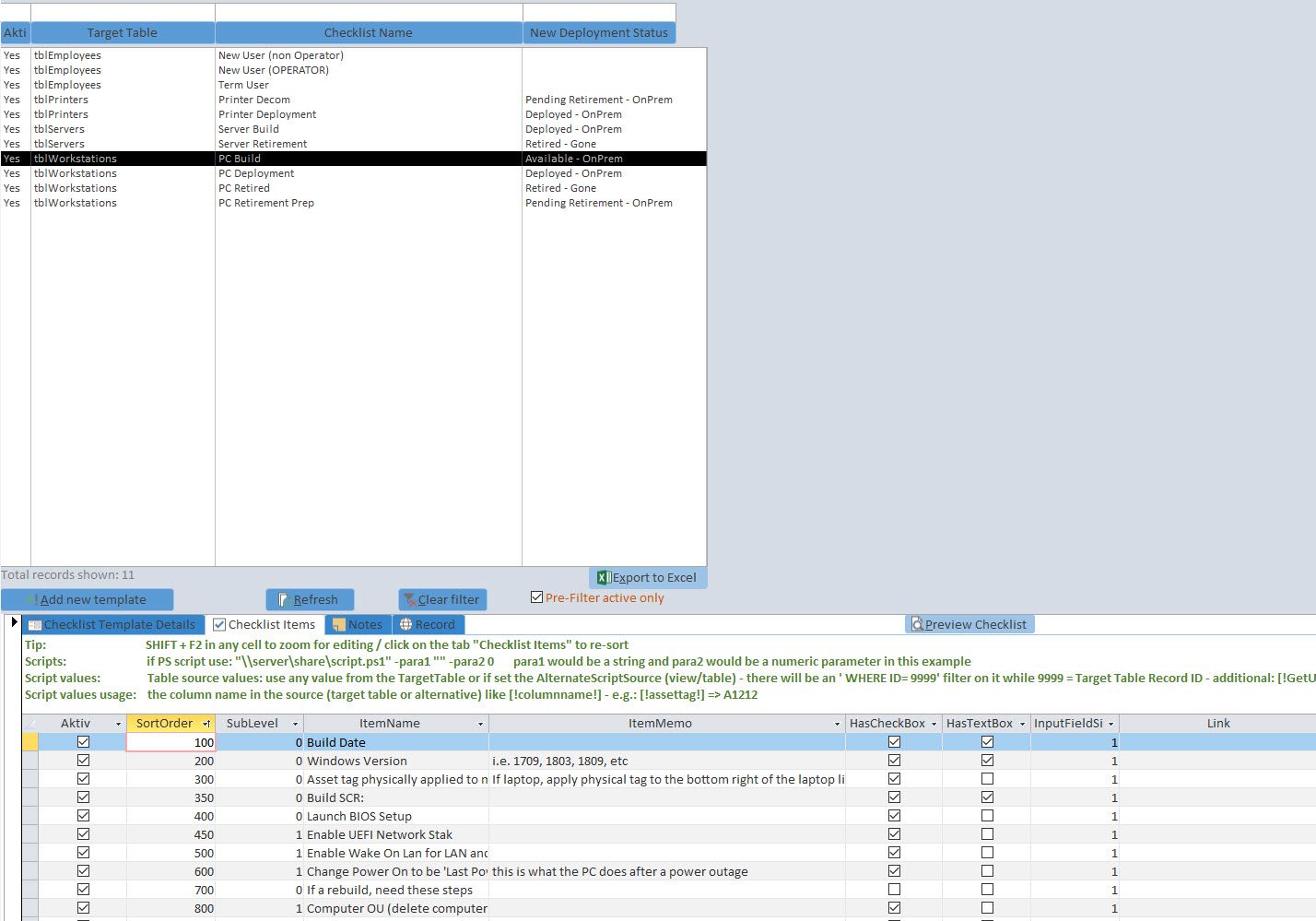Select the PC Deployment checklist row
1316x921 pixels.
tap(276, 173)
